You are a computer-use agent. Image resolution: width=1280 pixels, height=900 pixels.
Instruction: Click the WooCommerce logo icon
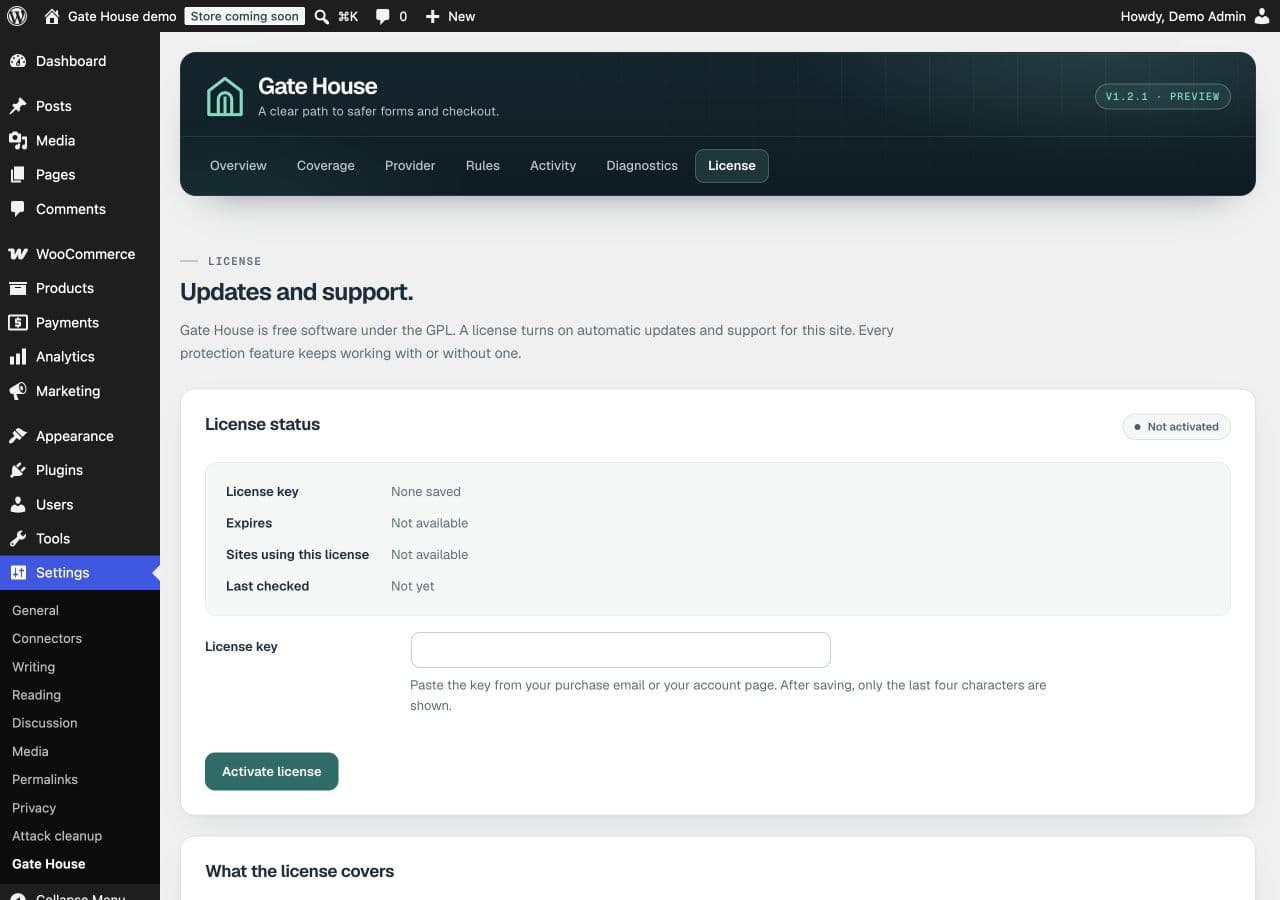(x=18, y=254)
